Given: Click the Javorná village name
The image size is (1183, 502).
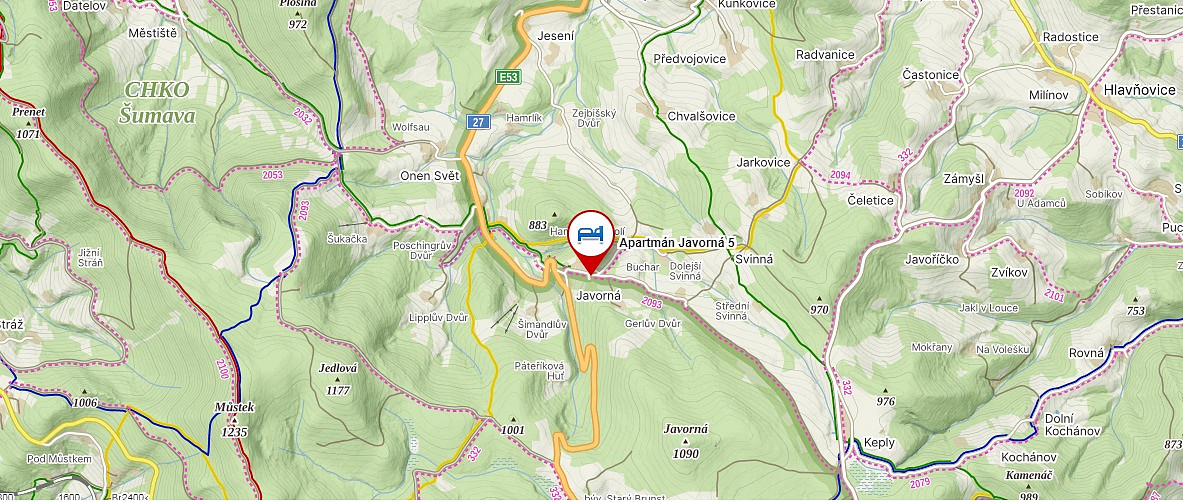Looking at the screenshot, I should 598,296.
